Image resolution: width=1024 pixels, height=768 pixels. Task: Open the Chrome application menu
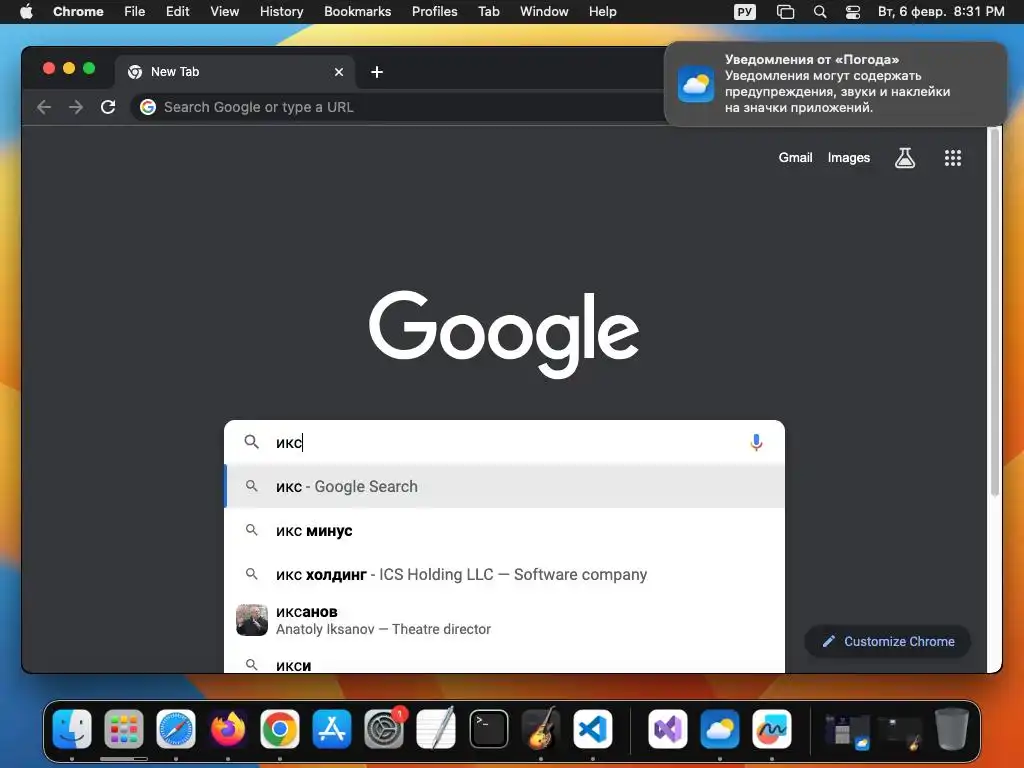pos(78,12)
